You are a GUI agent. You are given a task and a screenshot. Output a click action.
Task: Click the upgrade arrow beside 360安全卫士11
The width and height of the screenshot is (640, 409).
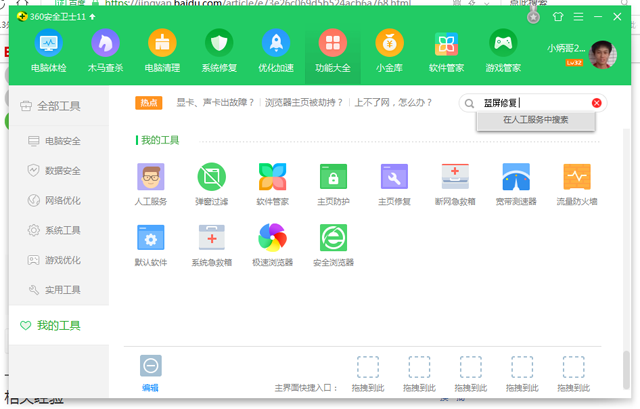[92, 17]
